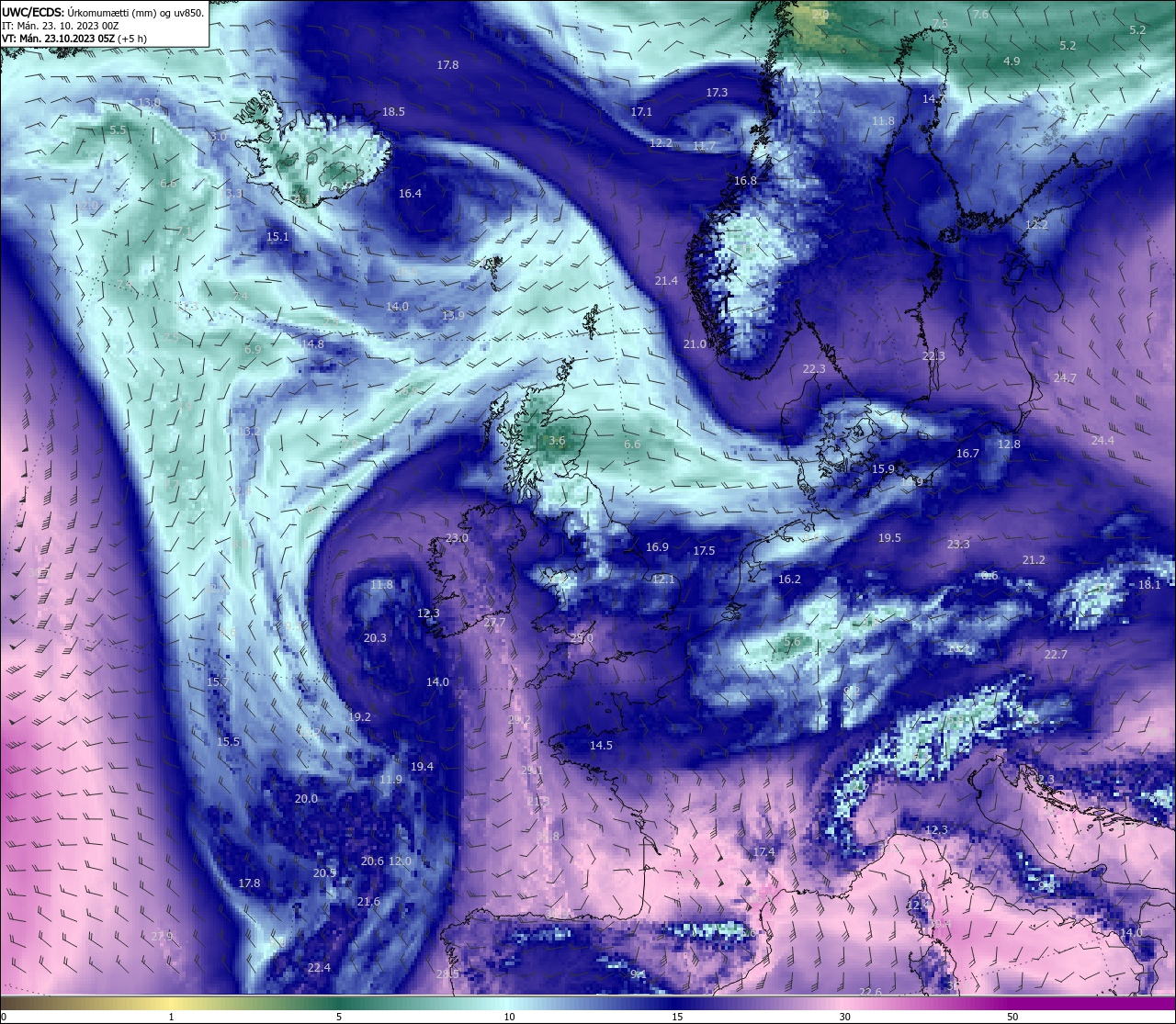Image resolution: width=1176 pixels, height=1024 pixels.
Task: Click the 12.1 value over eastern England
Action: click(663, 579)
